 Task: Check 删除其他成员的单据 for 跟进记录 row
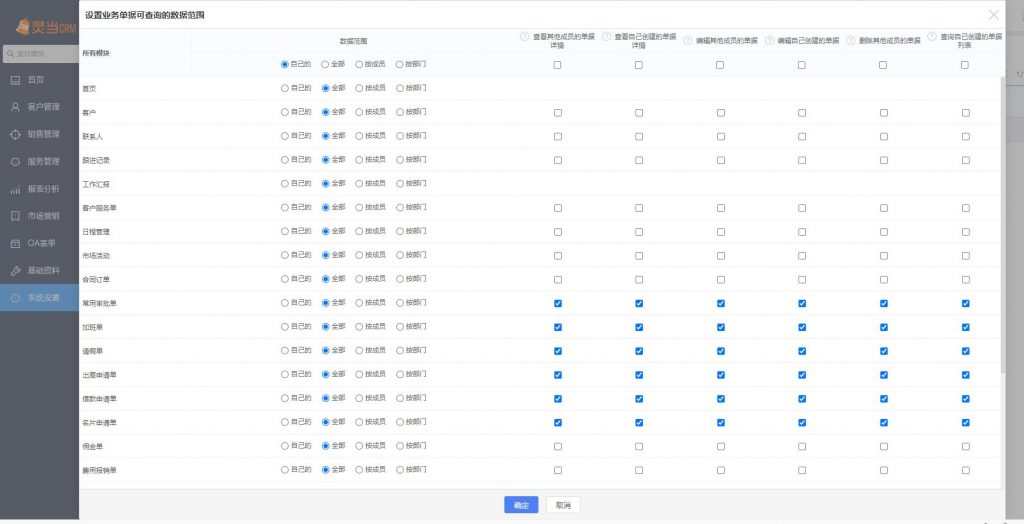[x=884, y=160]
